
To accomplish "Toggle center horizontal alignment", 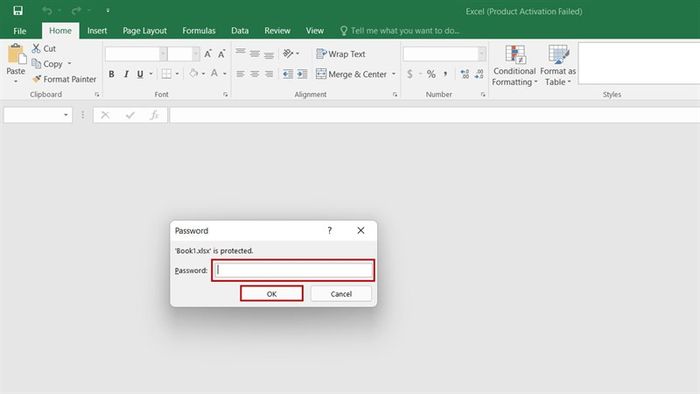I will click(254, 74).
